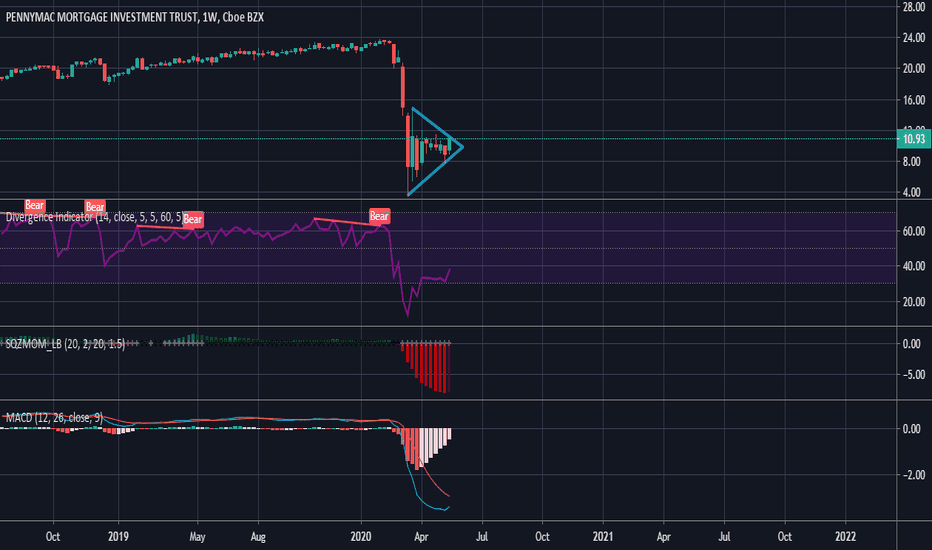Click the 28.00 price axis label

[x=914, y=7]
